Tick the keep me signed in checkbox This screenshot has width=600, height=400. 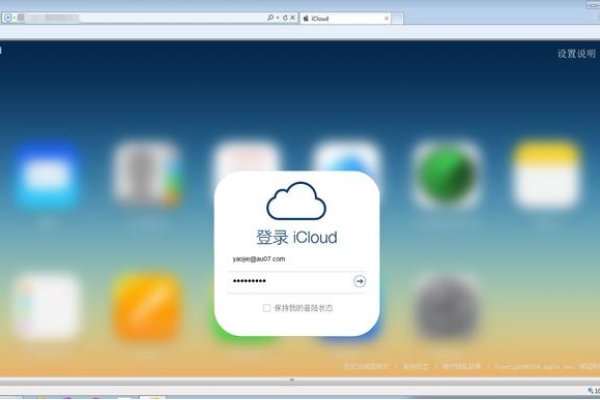(267, 308)
